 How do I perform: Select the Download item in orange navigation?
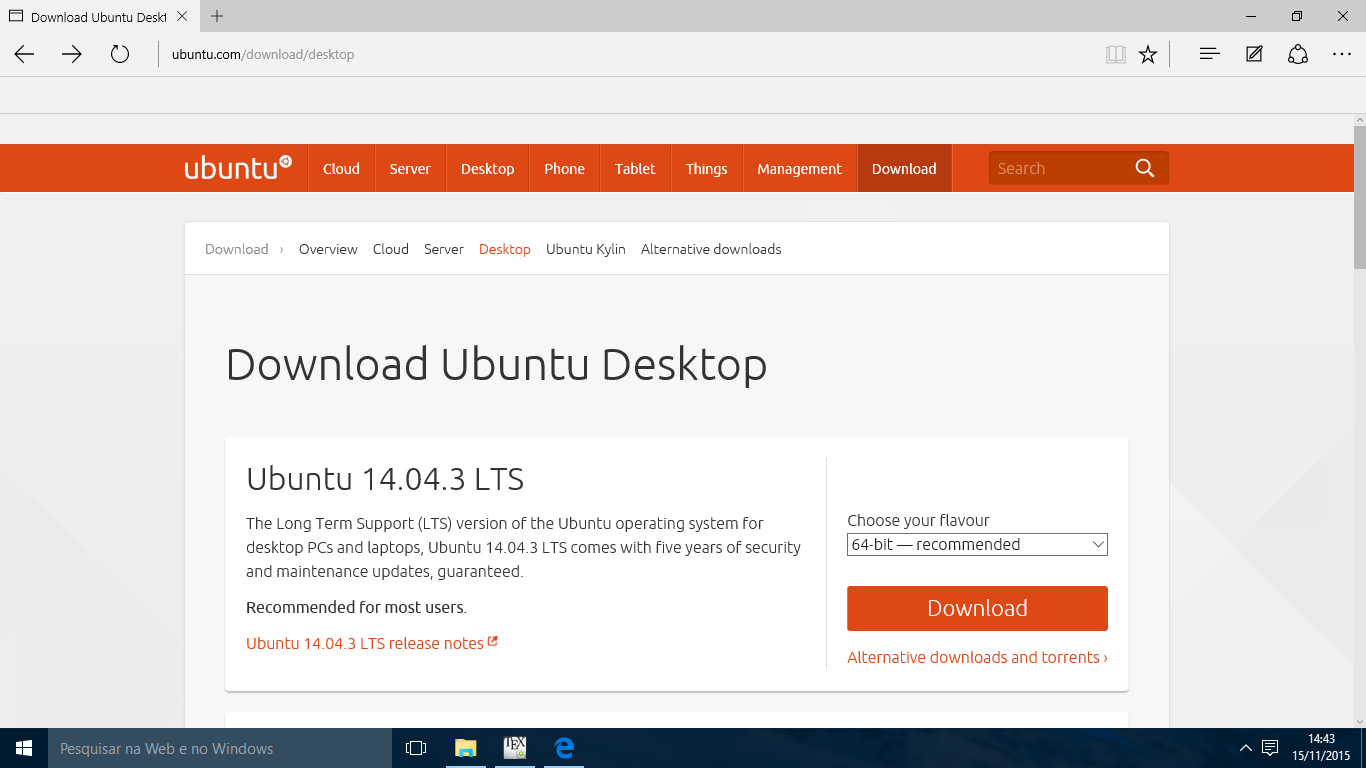(x=904, y=168)
